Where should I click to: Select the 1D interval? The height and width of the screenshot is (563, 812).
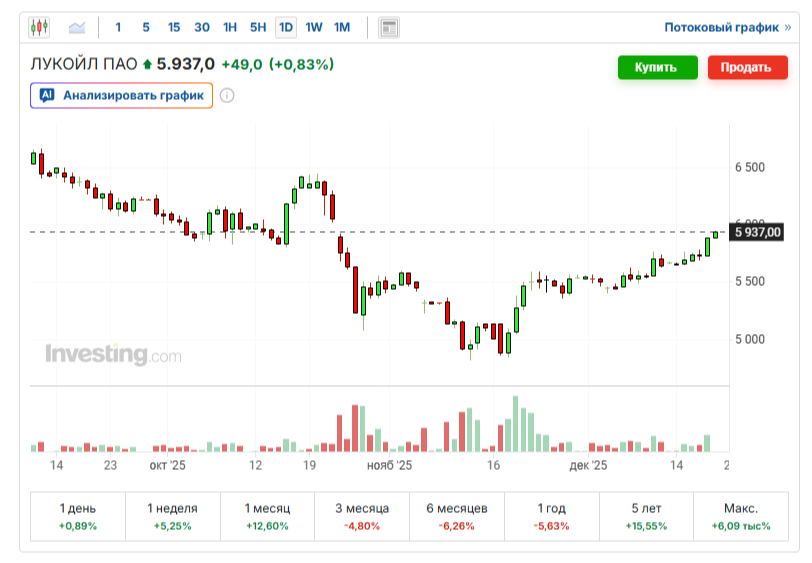pyautogui.click(x=286, y=27)
